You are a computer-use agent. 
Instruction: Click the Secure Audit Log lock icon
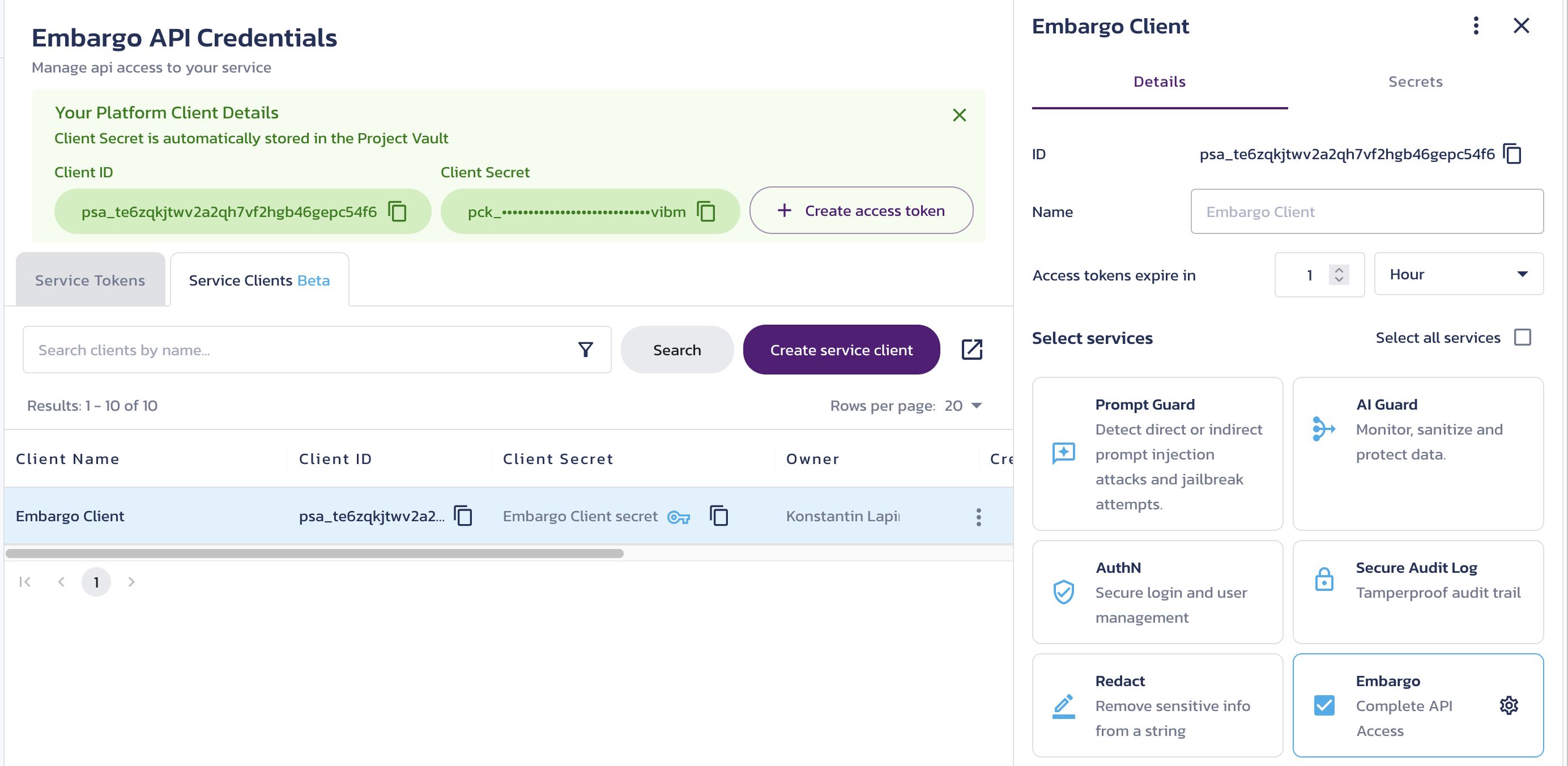1324,579
